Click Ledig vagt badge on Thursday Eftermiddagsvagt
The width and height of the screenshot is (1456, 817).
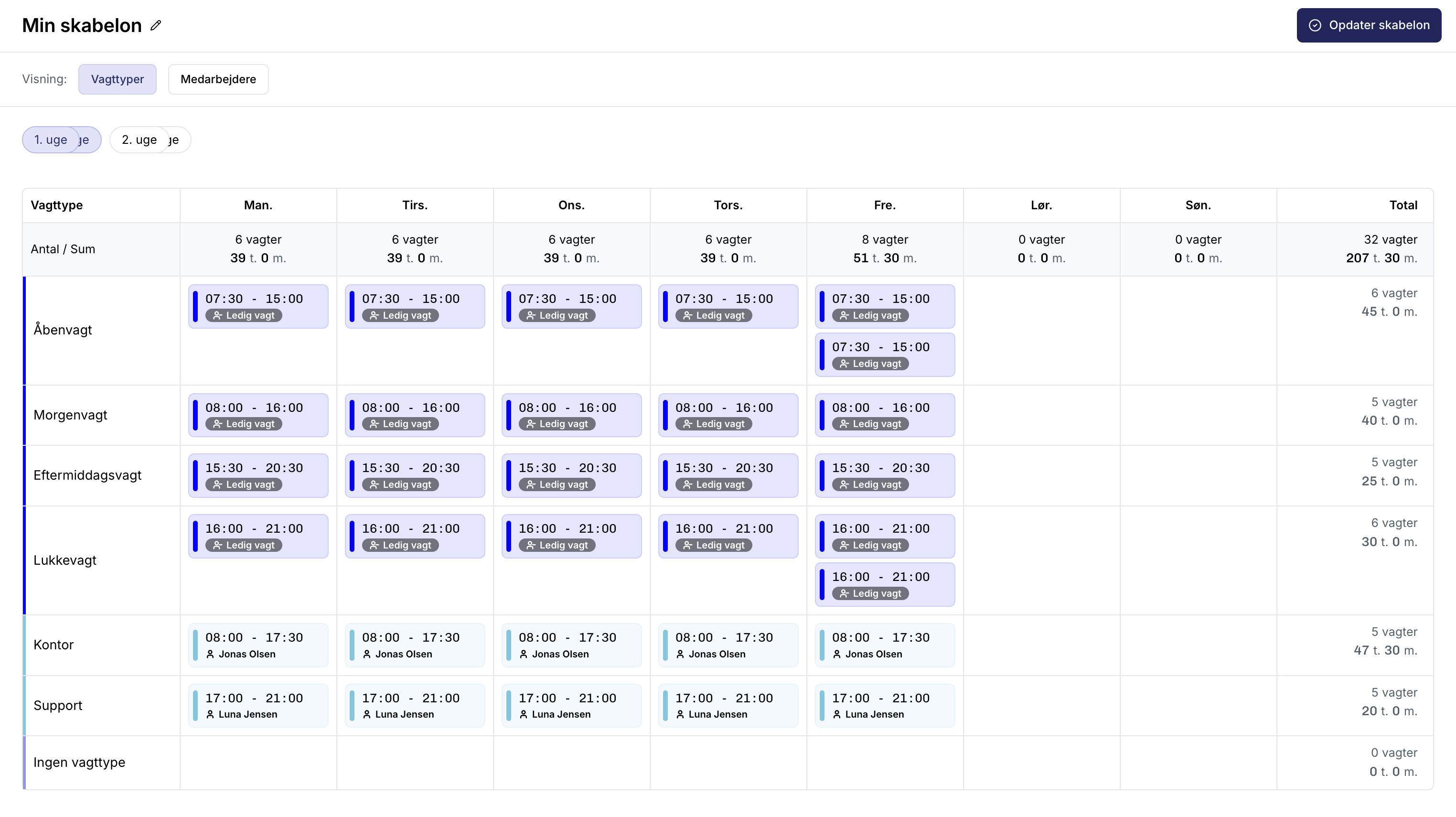[x=713, y=484]
